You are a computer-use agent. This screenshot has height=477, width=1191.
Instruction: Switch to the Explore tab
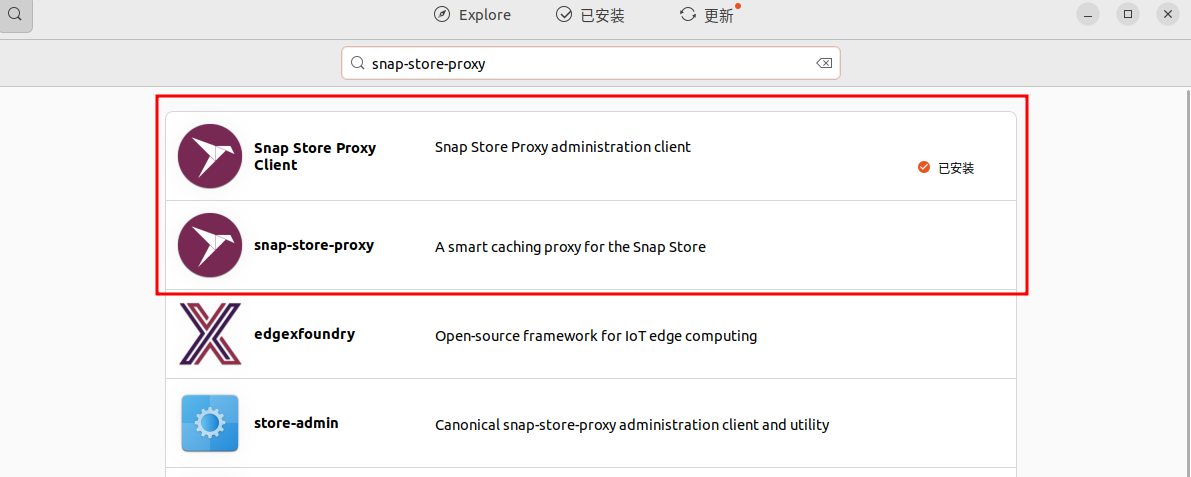[x=472, y=15]
